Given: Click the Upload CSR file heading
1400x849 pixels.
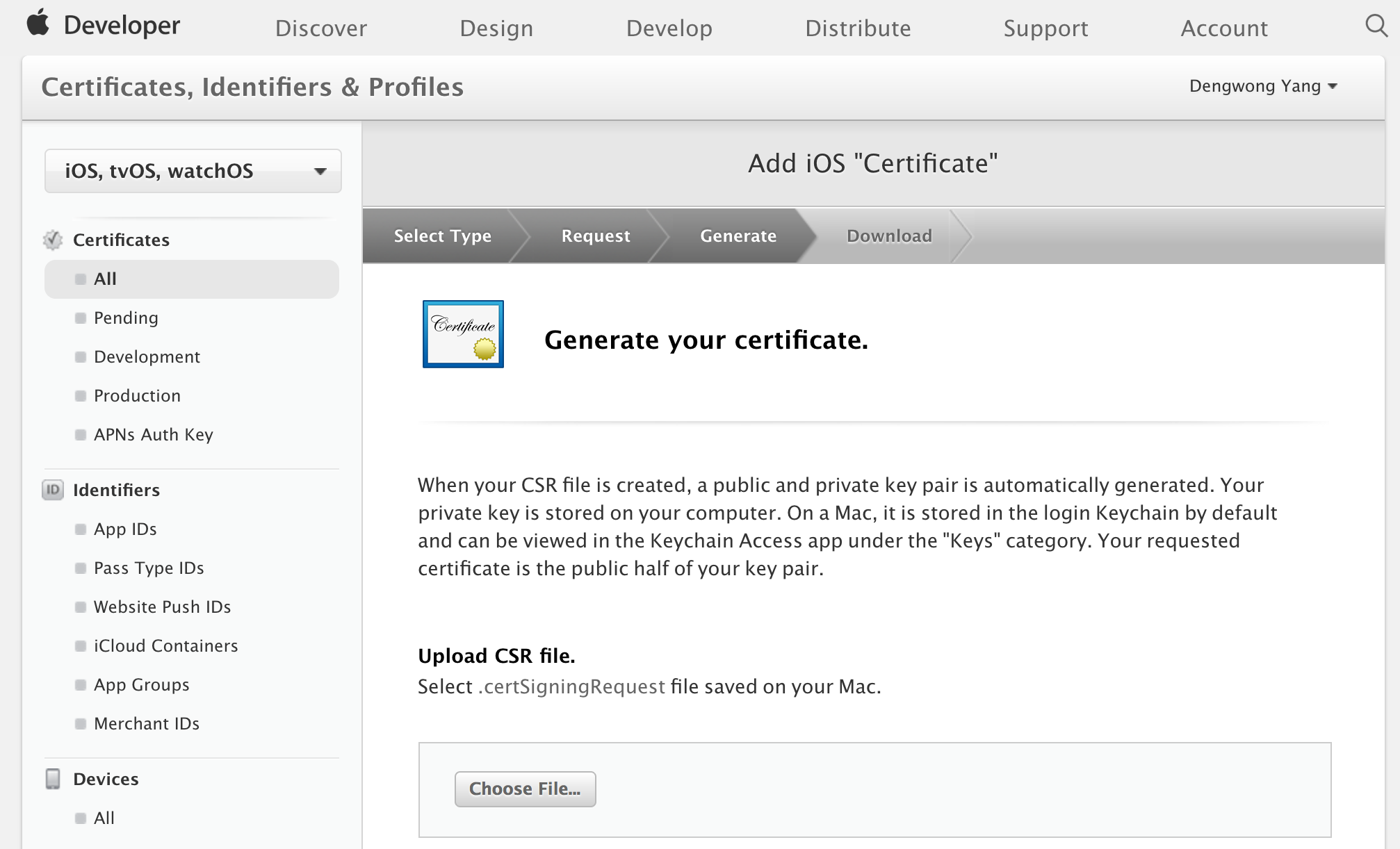Looking at the screenshot, I should pyautogui.click(x=496, y=656).
